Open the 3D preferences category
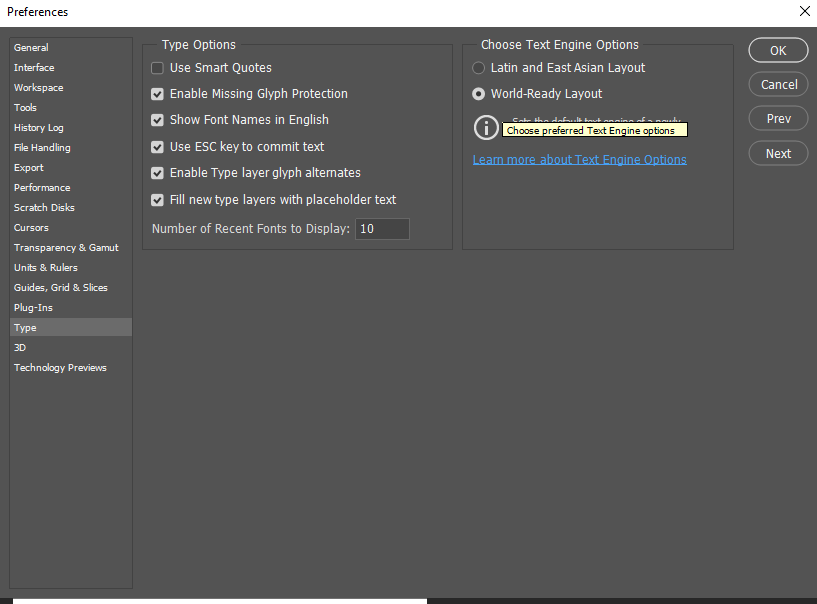Screen dimensions: 817x604 (71, 348)
